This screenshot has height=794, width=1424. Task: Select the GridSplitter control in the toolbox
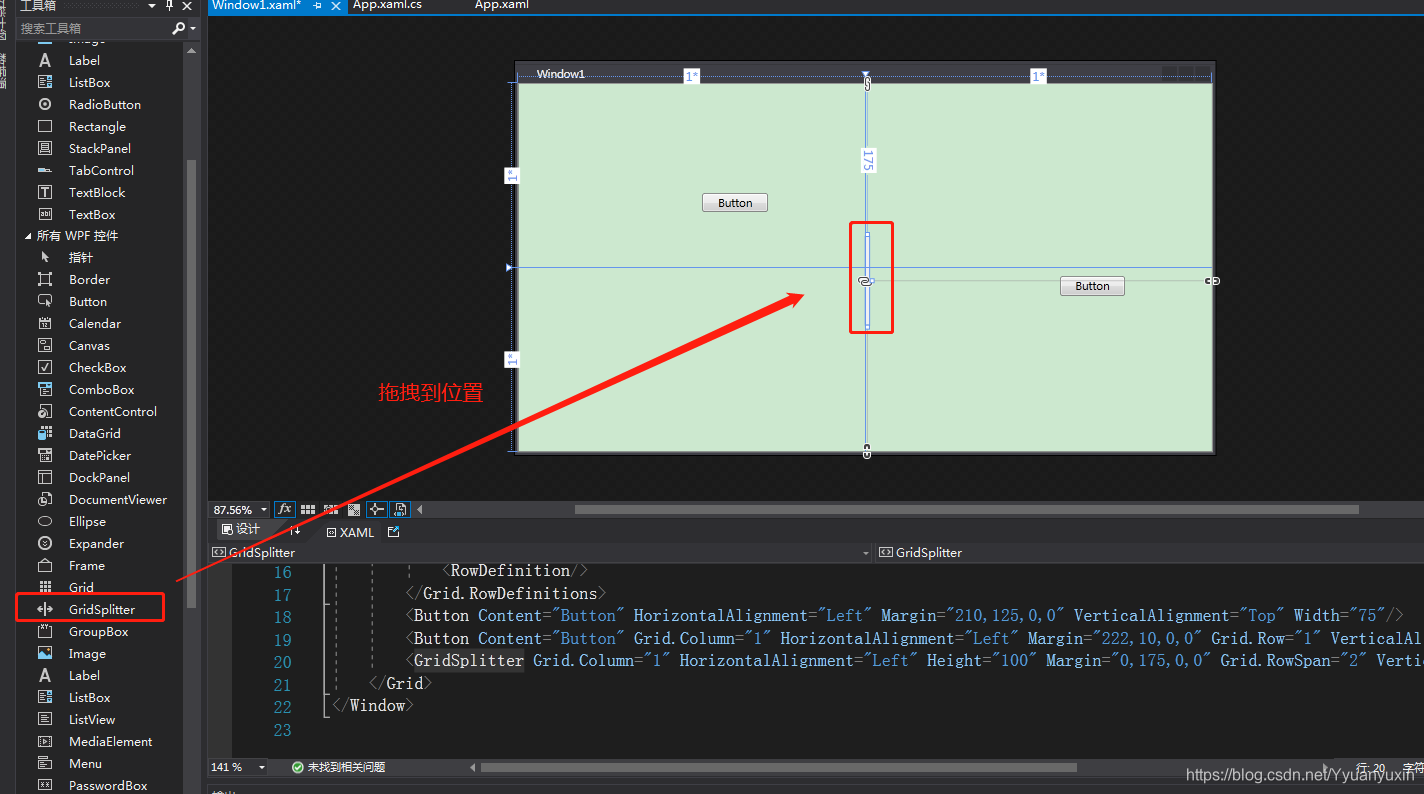[x=101, y=608]
